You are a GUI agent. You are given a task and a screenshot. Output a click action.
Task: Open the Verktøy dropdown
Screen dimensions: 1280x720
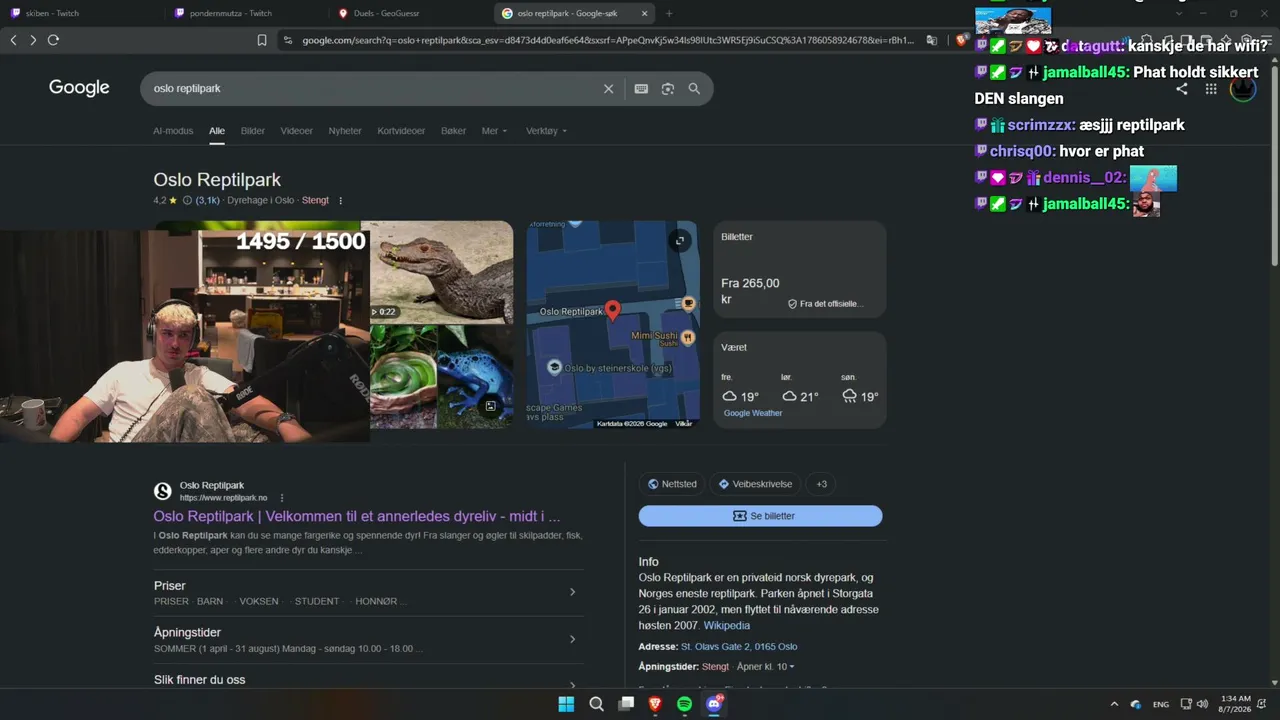click(546, 131)
